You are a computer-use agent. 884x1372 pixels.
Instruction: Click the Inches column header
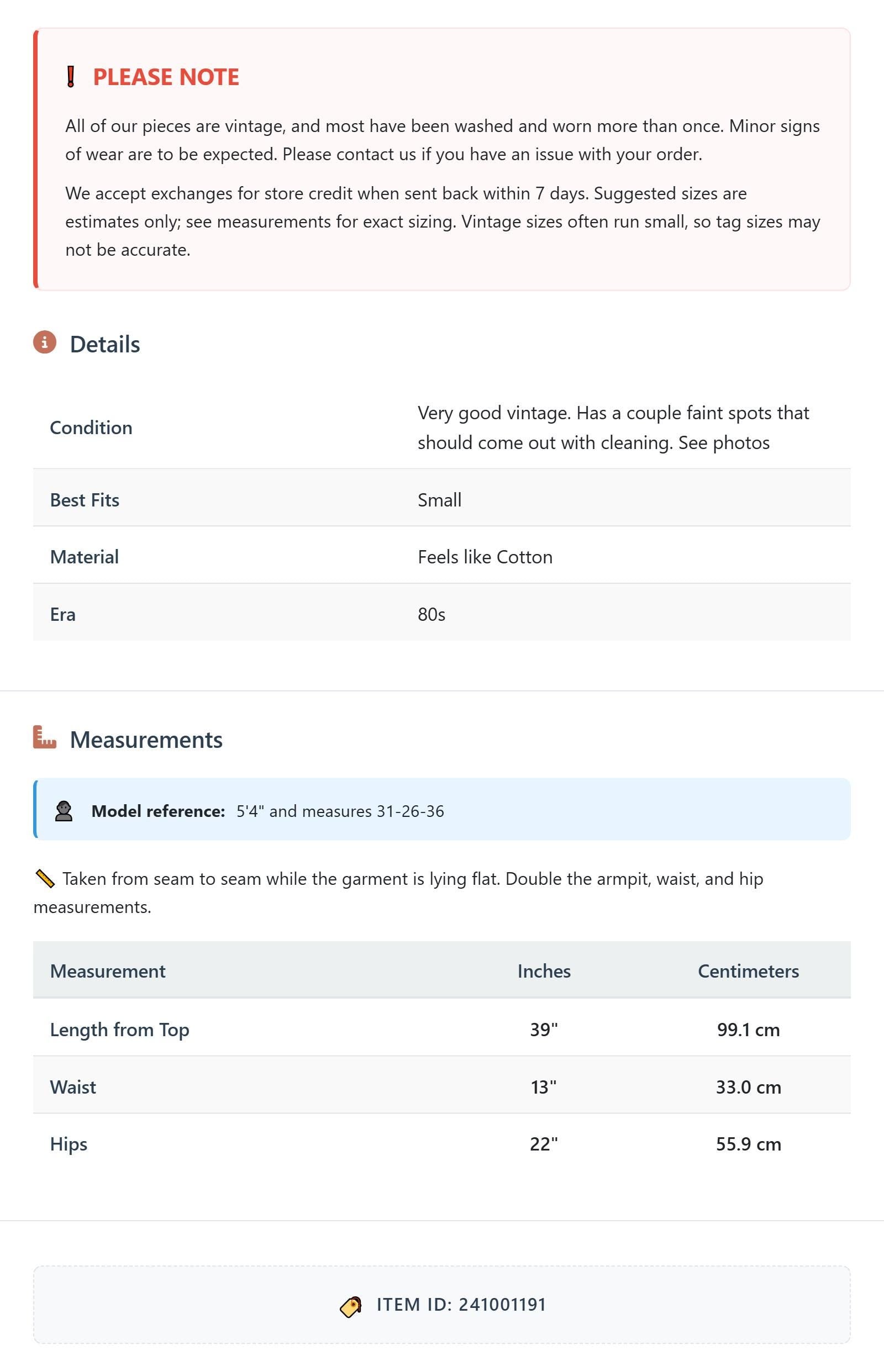[544, 971]
